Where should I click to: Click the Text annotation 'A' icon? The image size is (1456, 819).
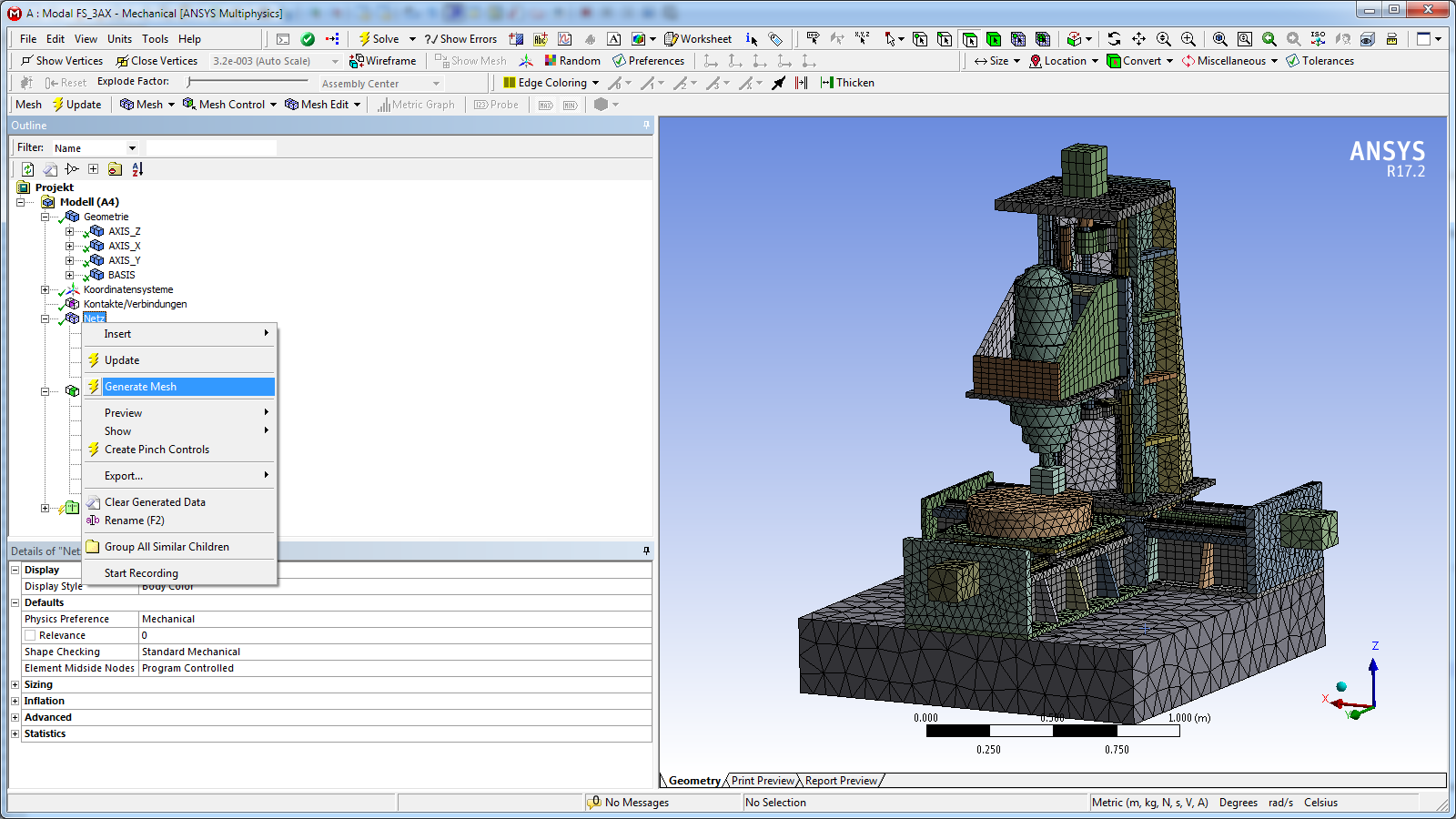click(614, 39)
